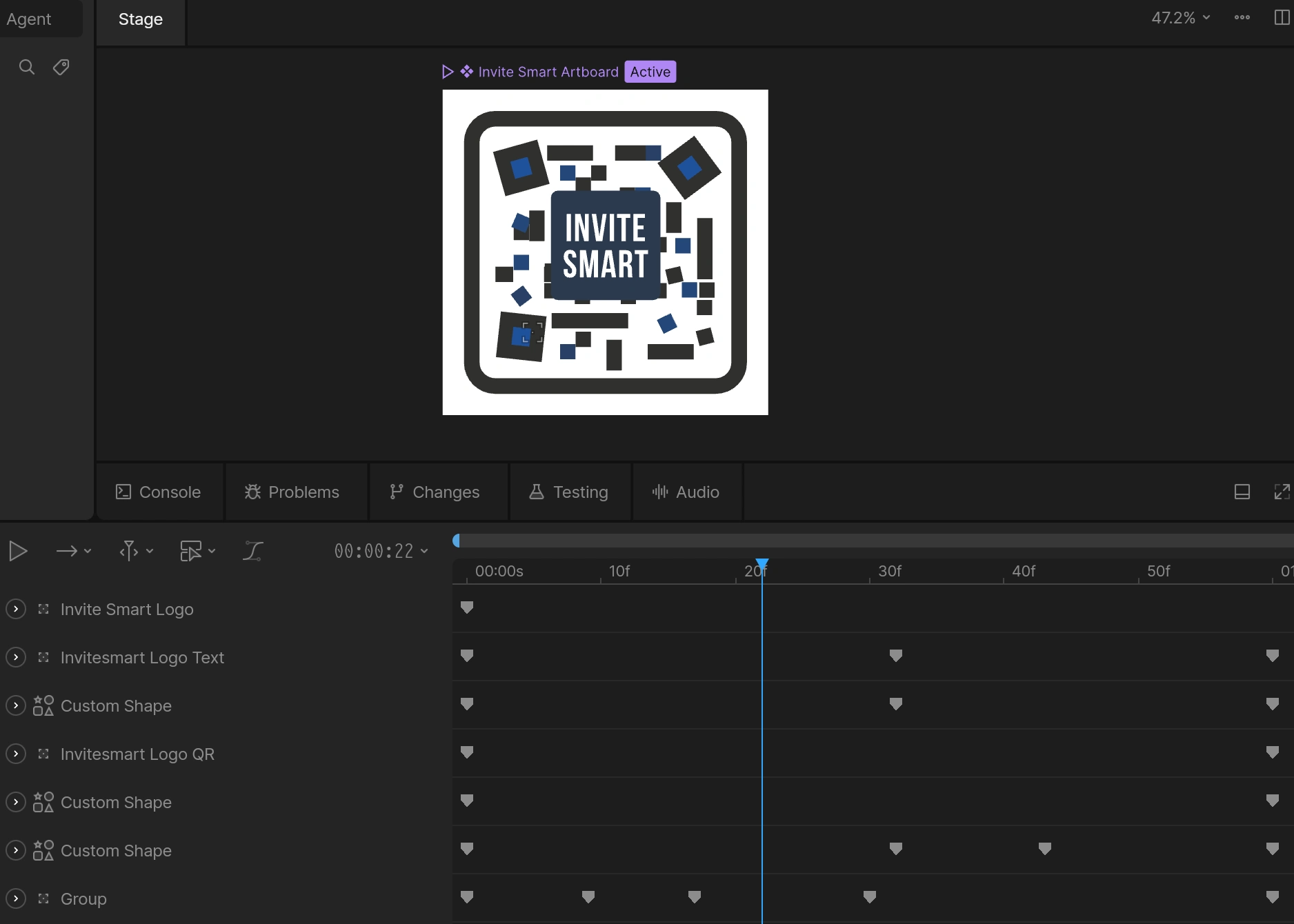Open the playback direction arrow dropdown
The image size is (1294, 924).
tap(74, 551)
